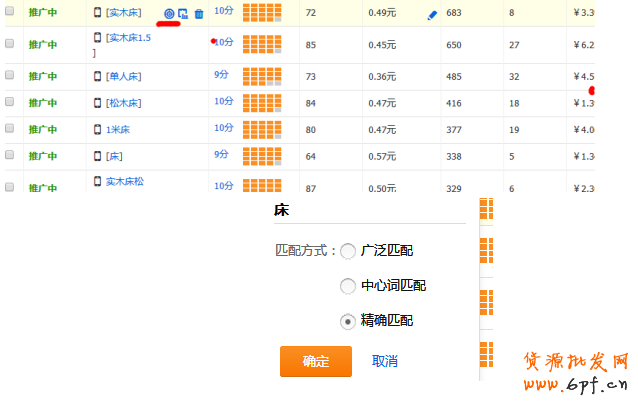
Task: Check the box for the 单人床 row
Action: coord(10,76)
